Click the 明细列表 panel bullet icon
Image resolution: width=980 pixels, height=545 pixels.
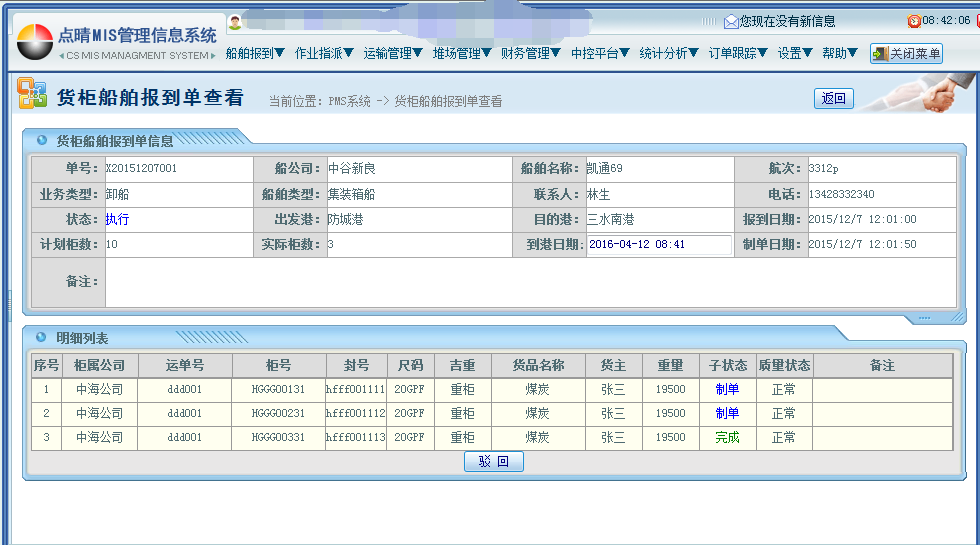pyautogui.click(x=42, y=338)
